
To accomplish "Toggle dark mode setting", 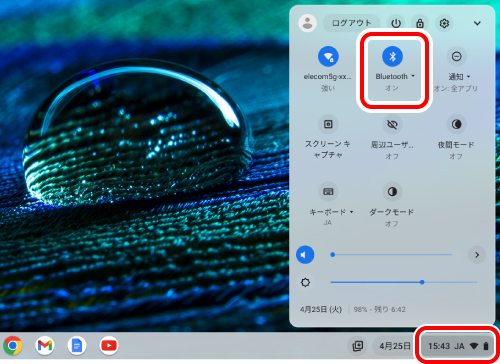I will point(392,192).
